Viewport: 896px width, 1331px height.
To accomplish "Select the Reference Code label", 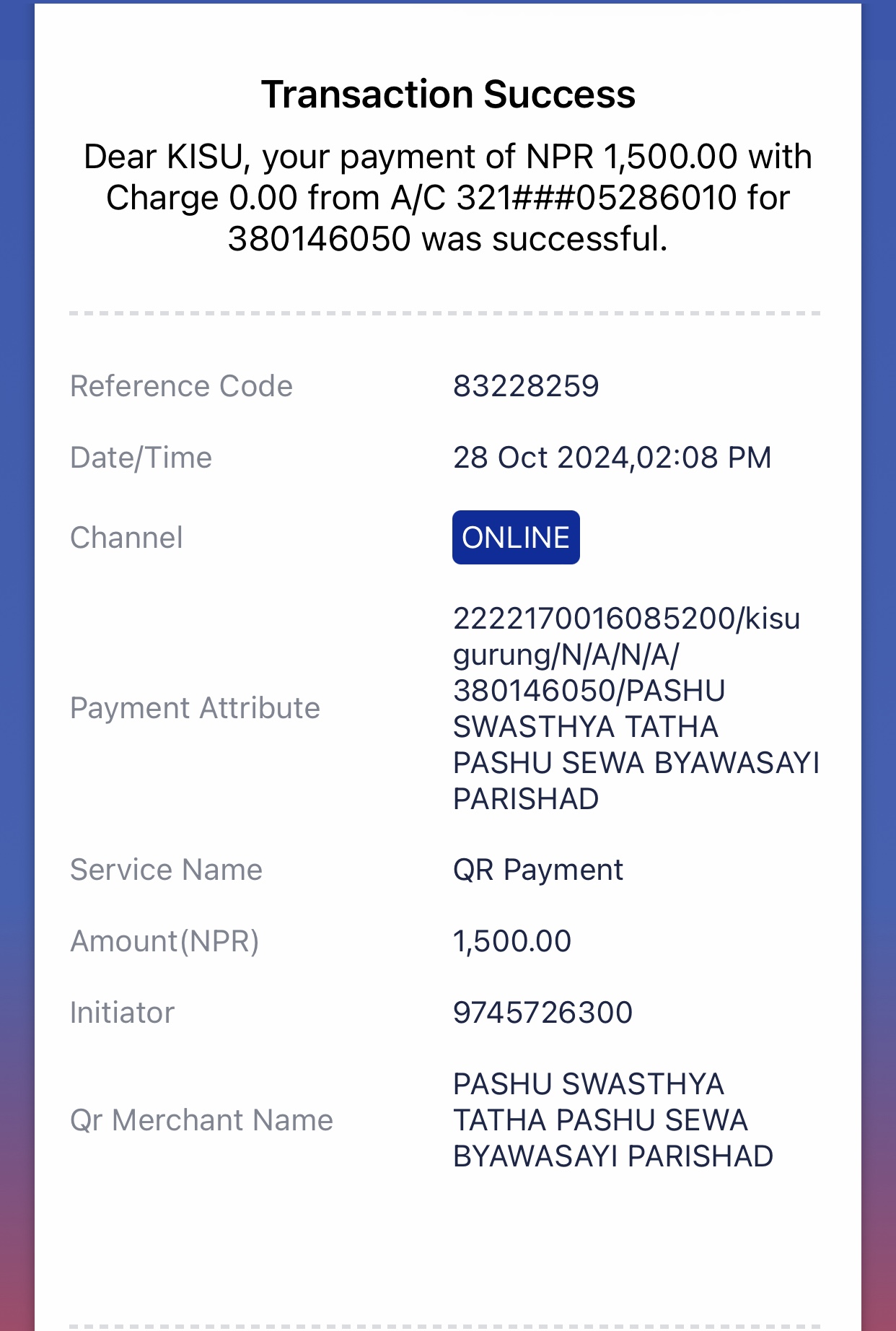I will [x=181, y=386].
